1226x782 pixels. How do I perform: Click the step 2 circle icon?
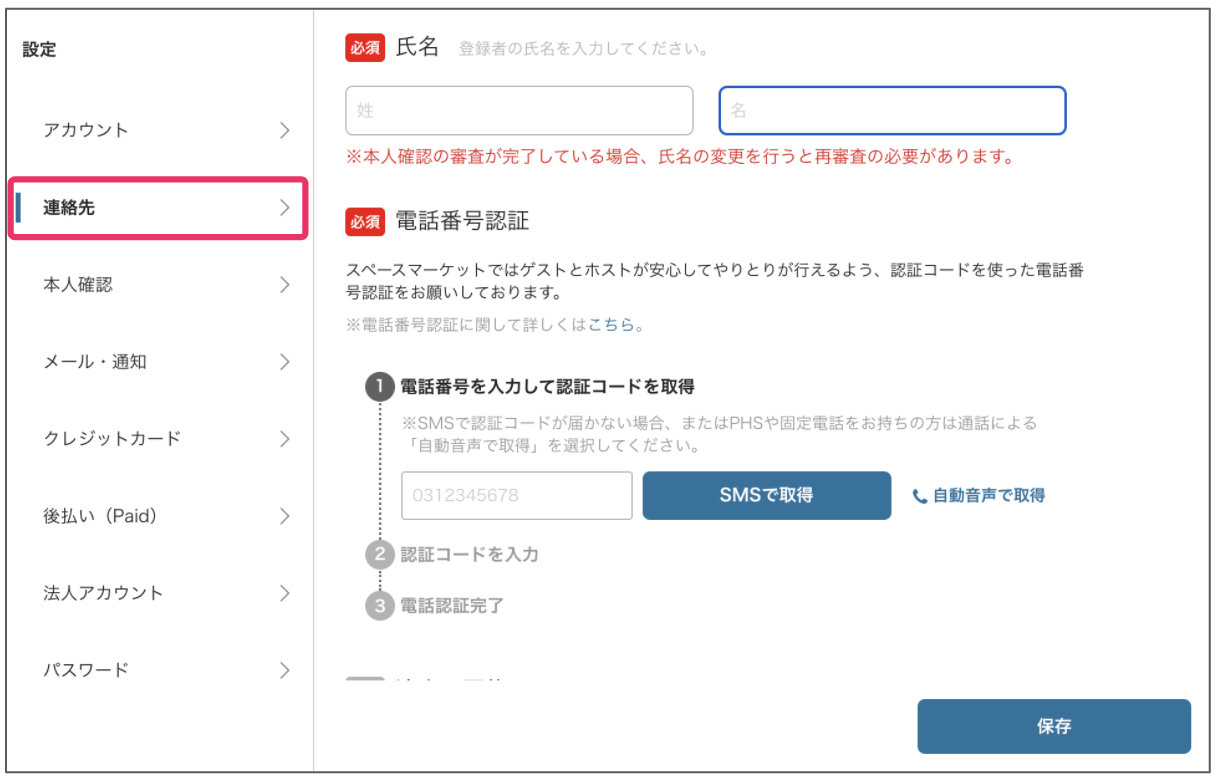point(379,554)
